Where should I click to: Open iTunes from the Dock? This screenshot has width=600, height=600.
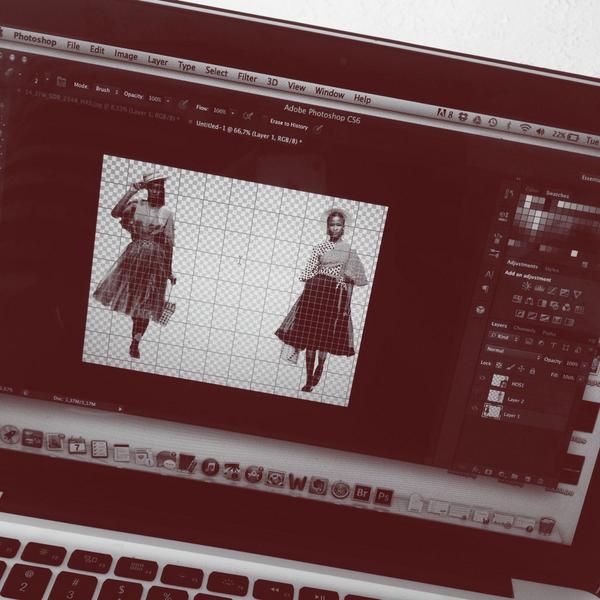[x=210, y=467]
